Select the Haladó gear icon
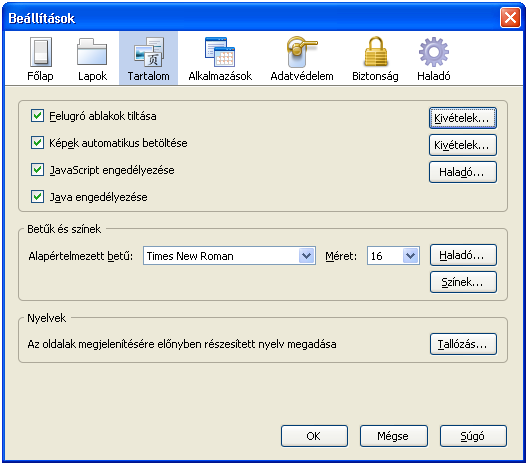The height and width of the screenshot is (465, 528). (434, 52)
